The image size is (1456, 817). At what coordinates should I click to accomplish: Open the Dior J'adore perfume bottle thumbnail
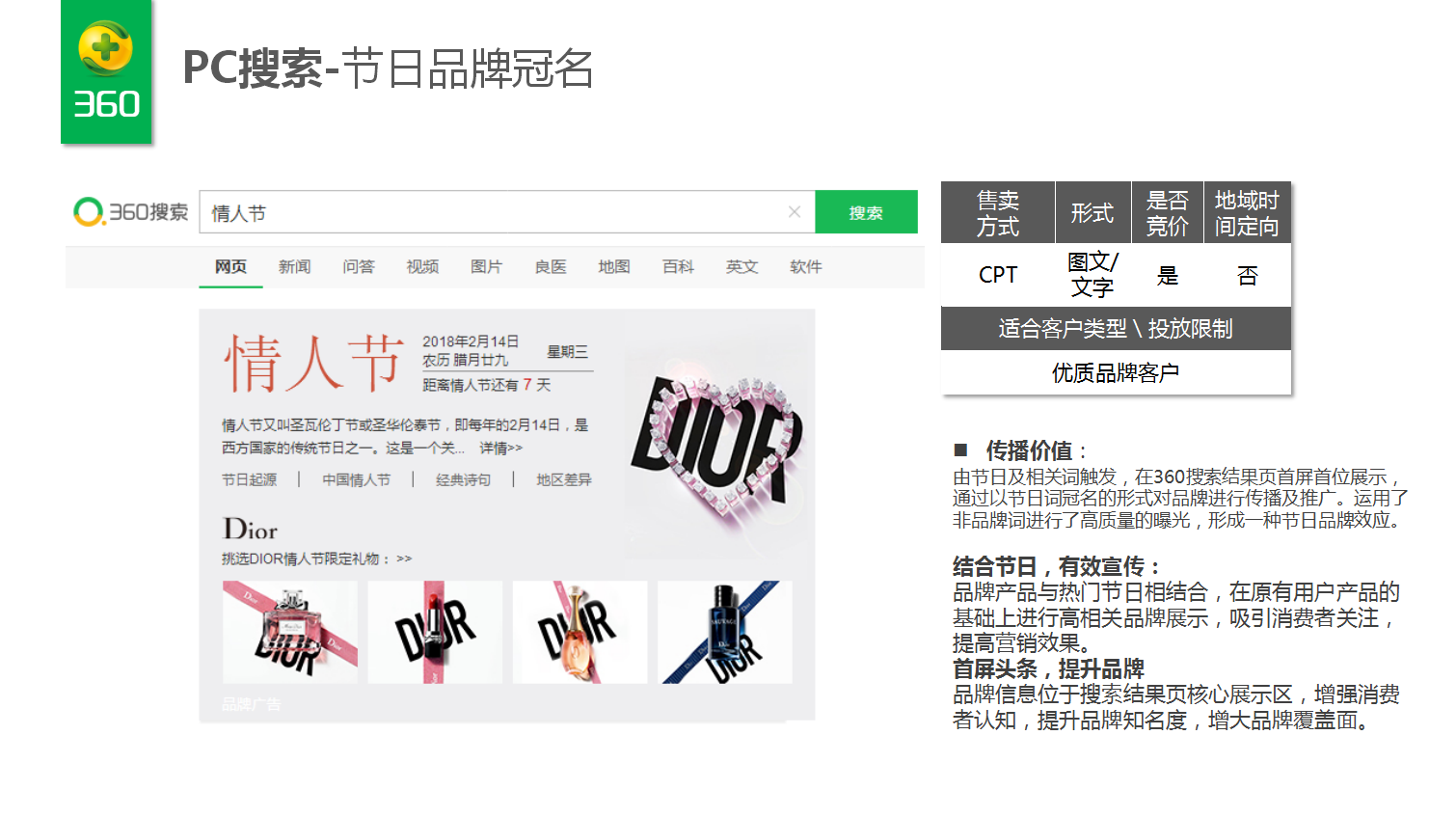pos(580,632)
